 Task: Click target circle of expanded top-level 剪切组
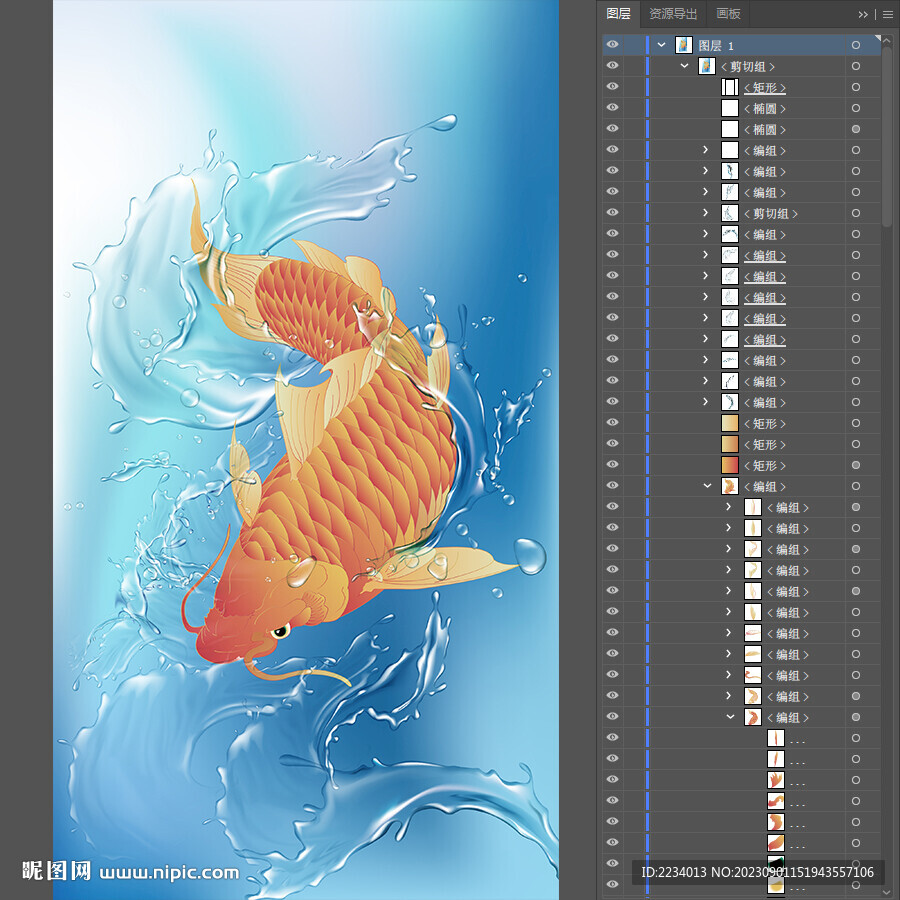[855, 66]
